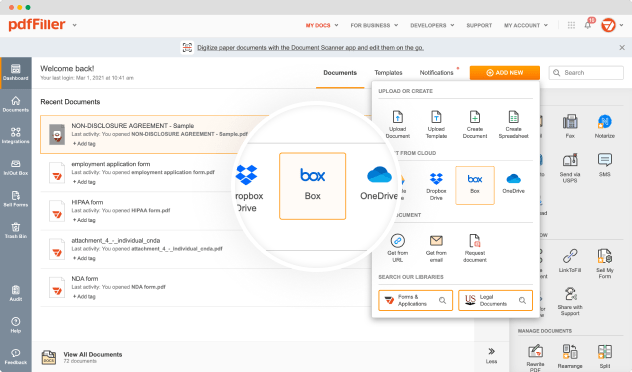Collapse the tools panel with Less
Screen dimensions: 632x372
pyautogui.click(x=491, y=355)
